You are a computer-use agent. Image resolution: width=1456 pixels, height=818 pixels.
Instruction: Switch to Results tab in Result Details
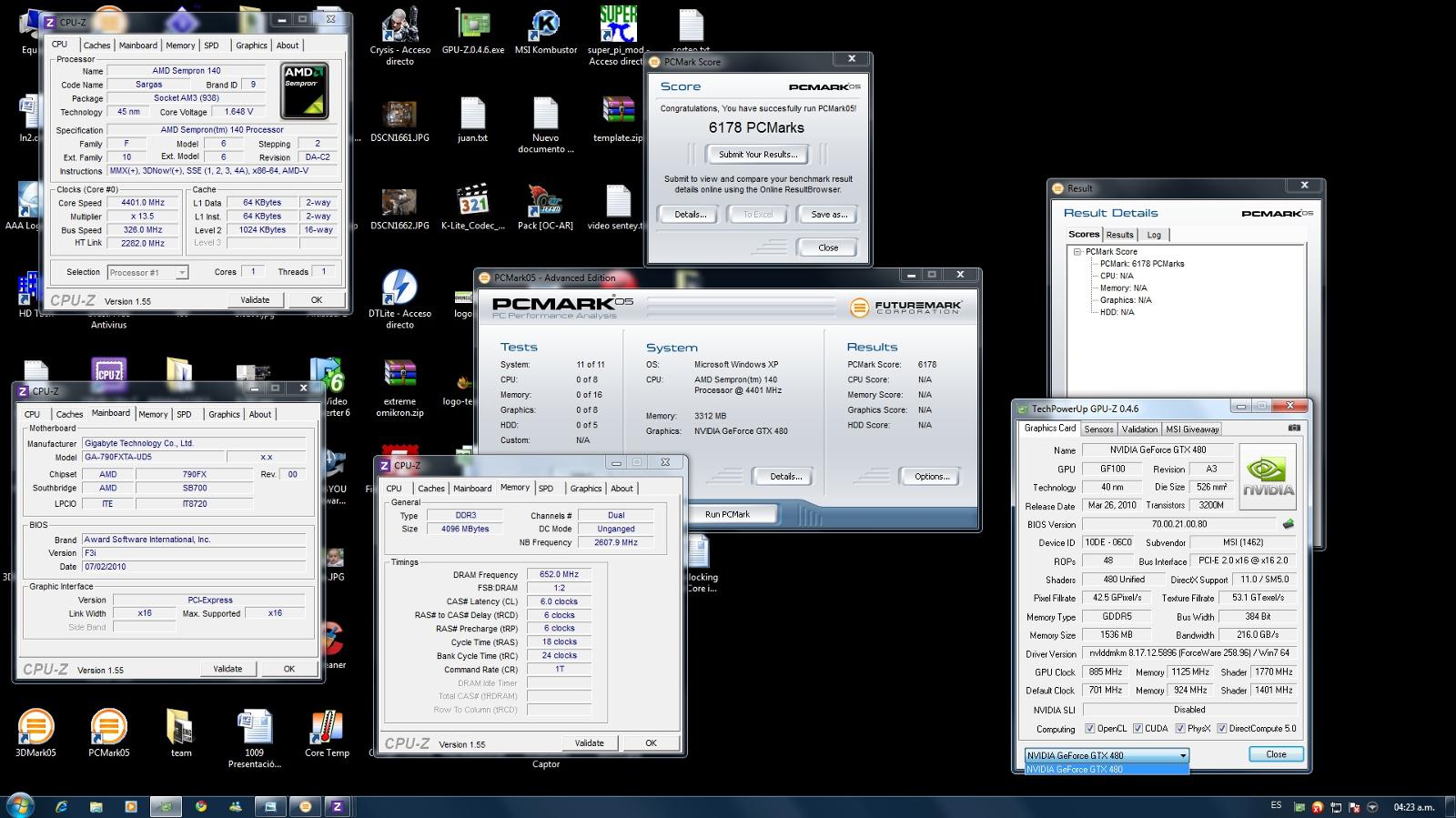[x=1119, y=235]
